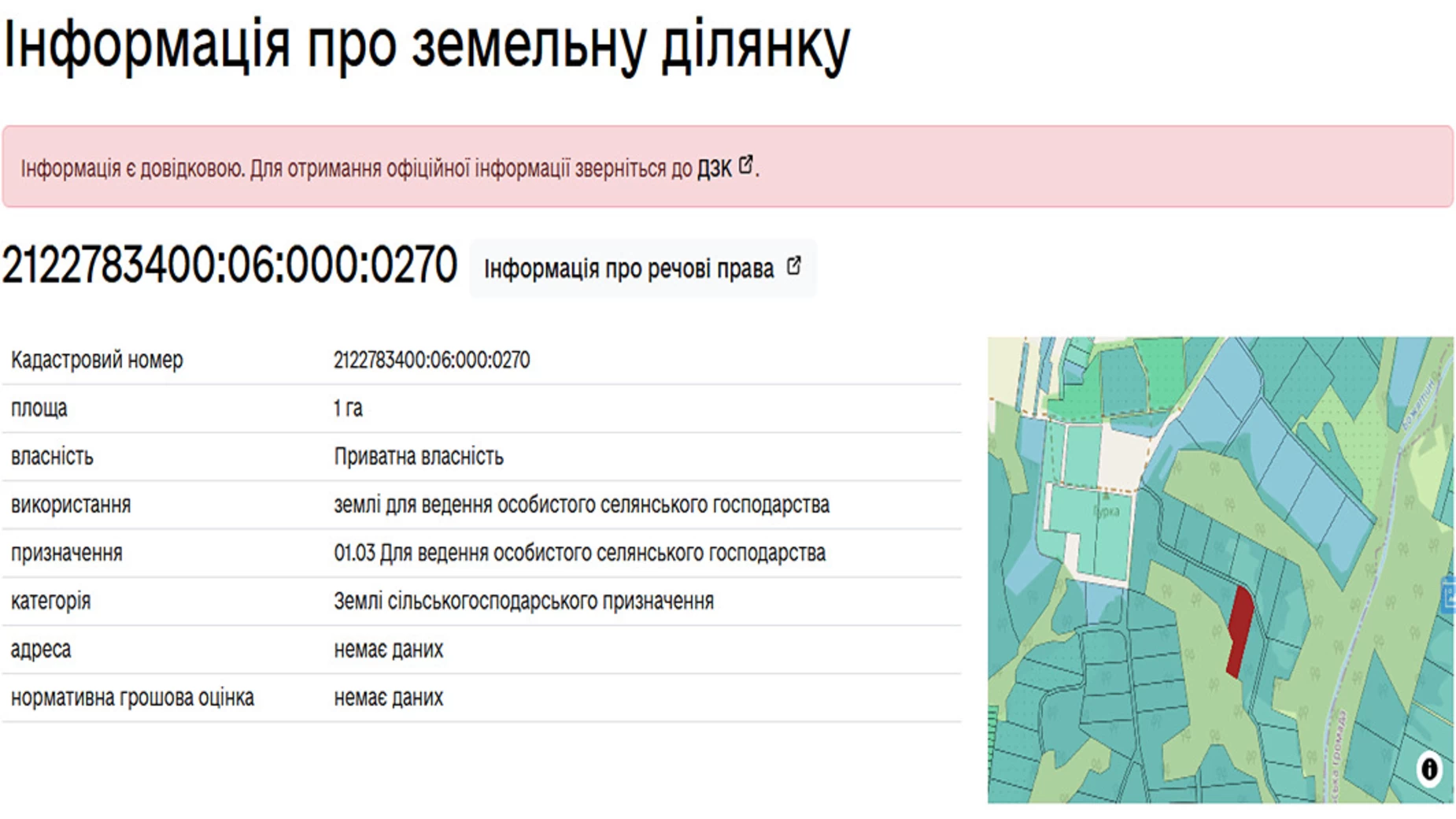The height and width of the screenshot is (819, 1456).
Task: Click the 'власність' row label
Action: (x=52, y=457)
